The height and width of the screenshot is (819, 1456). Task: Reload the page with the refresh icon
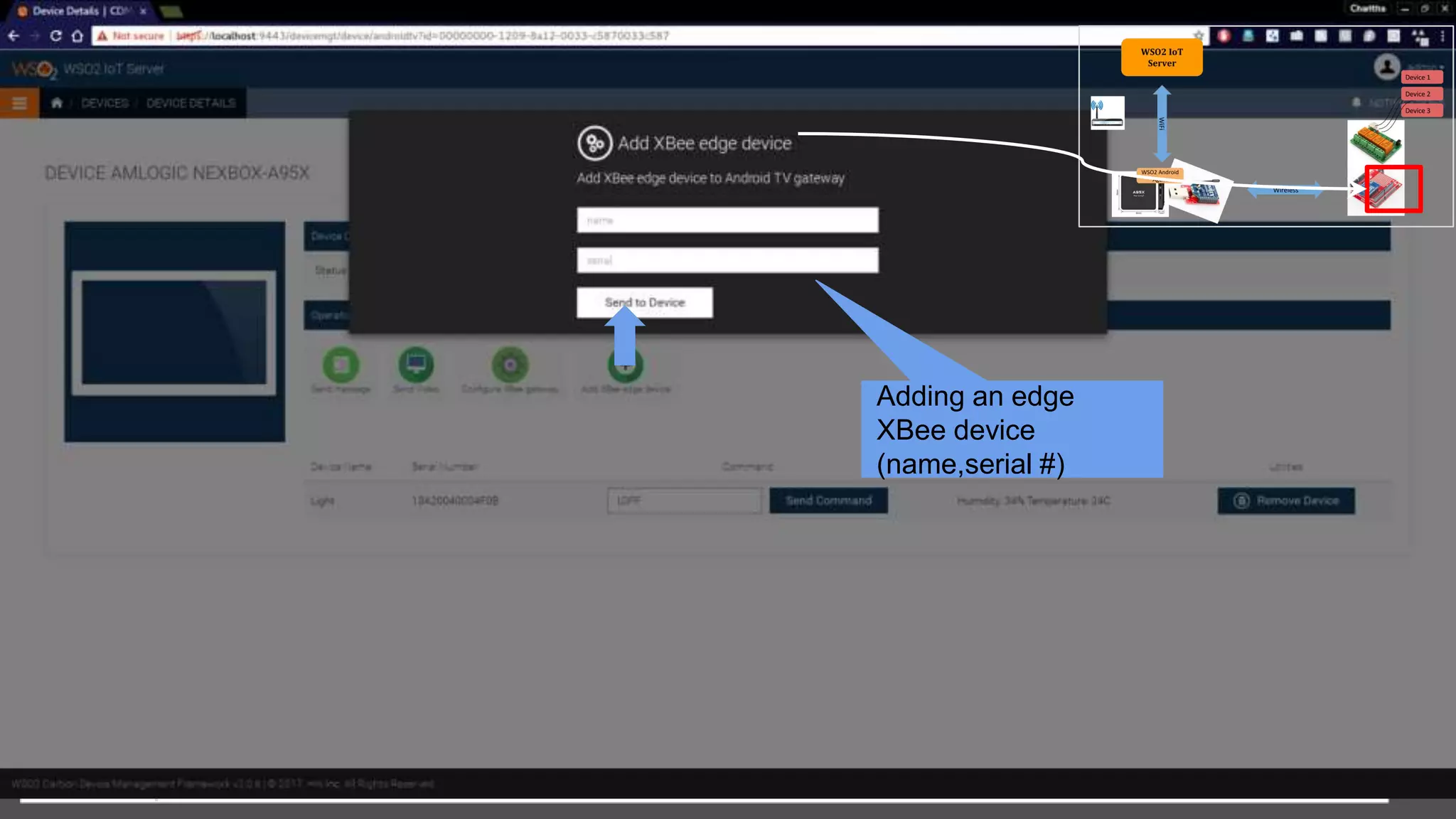tap(55, 36)
